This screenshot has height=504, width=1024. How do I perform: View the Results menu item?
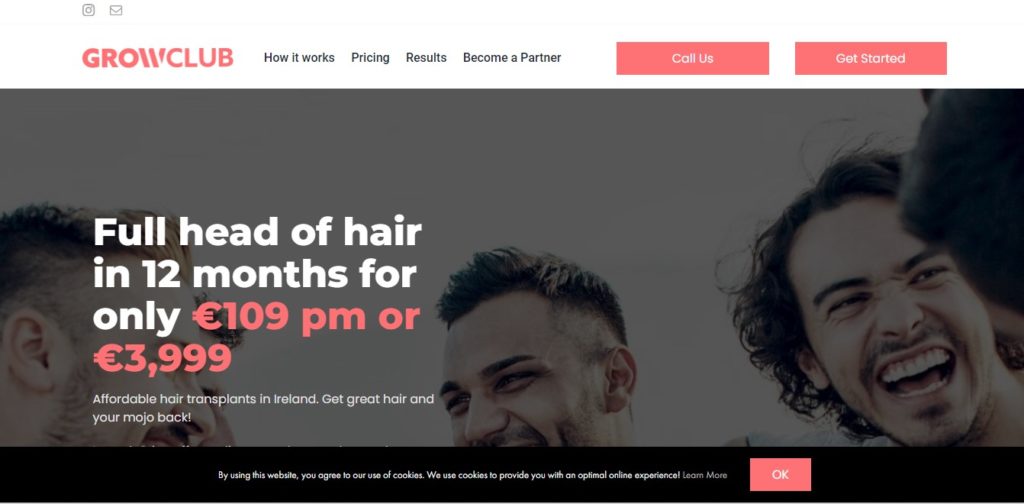tap(426, 57)
